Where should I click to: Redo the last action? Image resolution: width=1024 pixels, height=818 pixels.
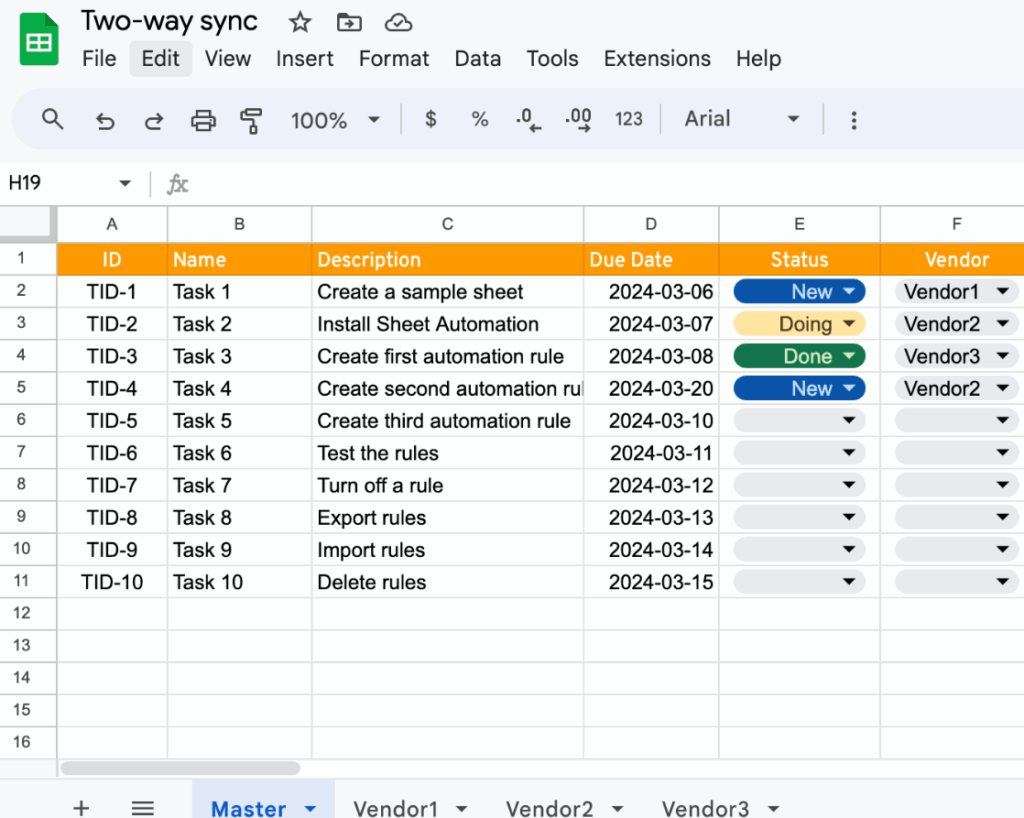(154, 119)
